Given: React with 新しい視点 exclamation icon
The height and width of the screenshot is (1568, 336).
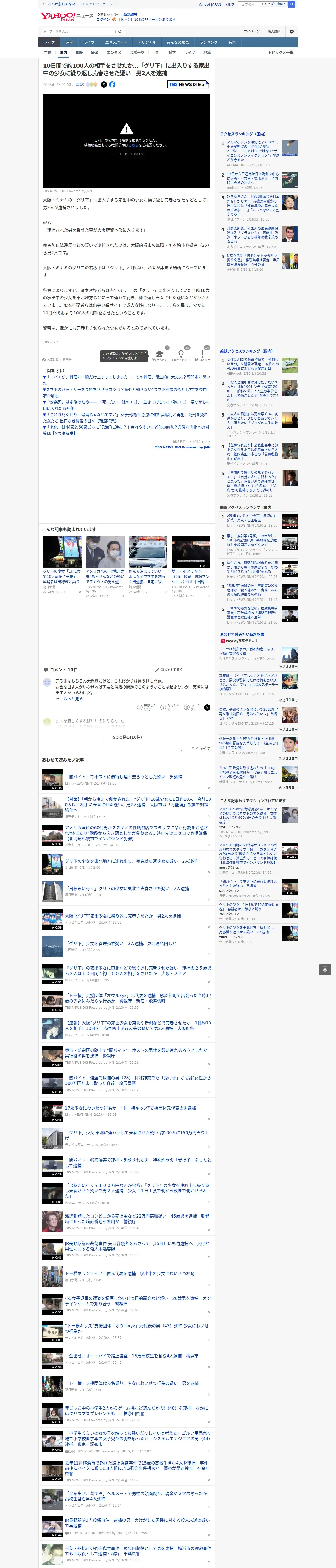Looking at the screenshot, I should [x=203, y=354].
